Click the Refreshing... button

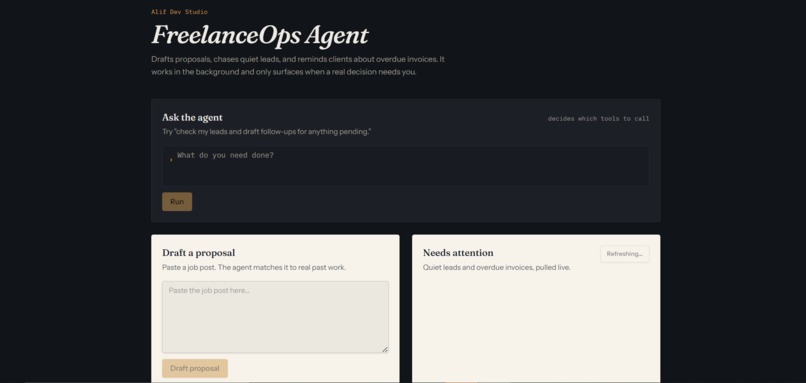[625, 254]
